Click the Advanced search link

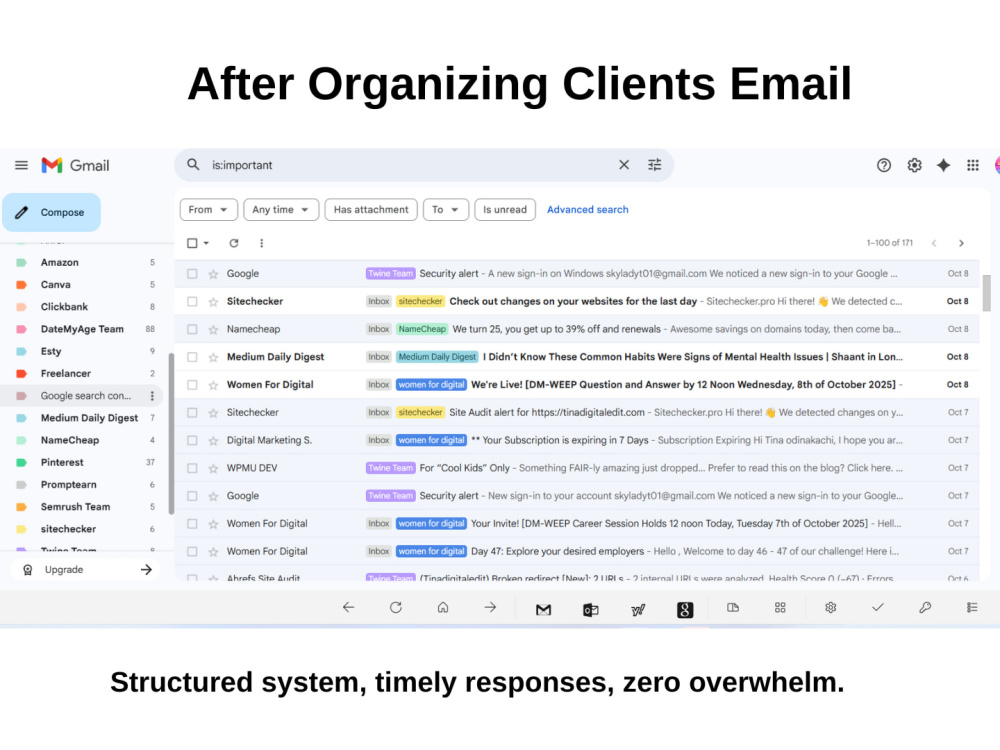(587, 209)
